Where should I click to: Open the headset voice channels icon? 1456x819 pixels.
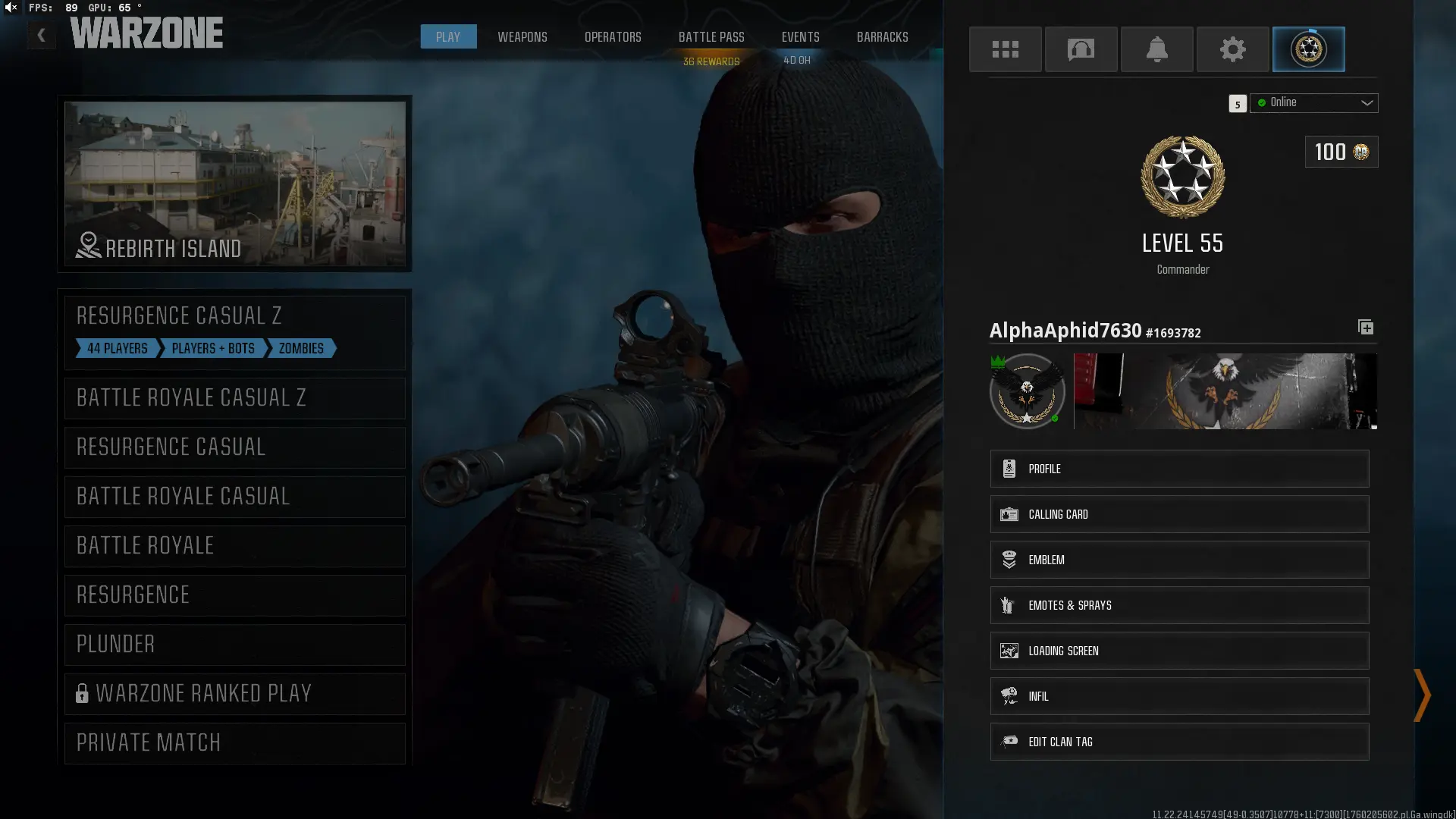1081,49
